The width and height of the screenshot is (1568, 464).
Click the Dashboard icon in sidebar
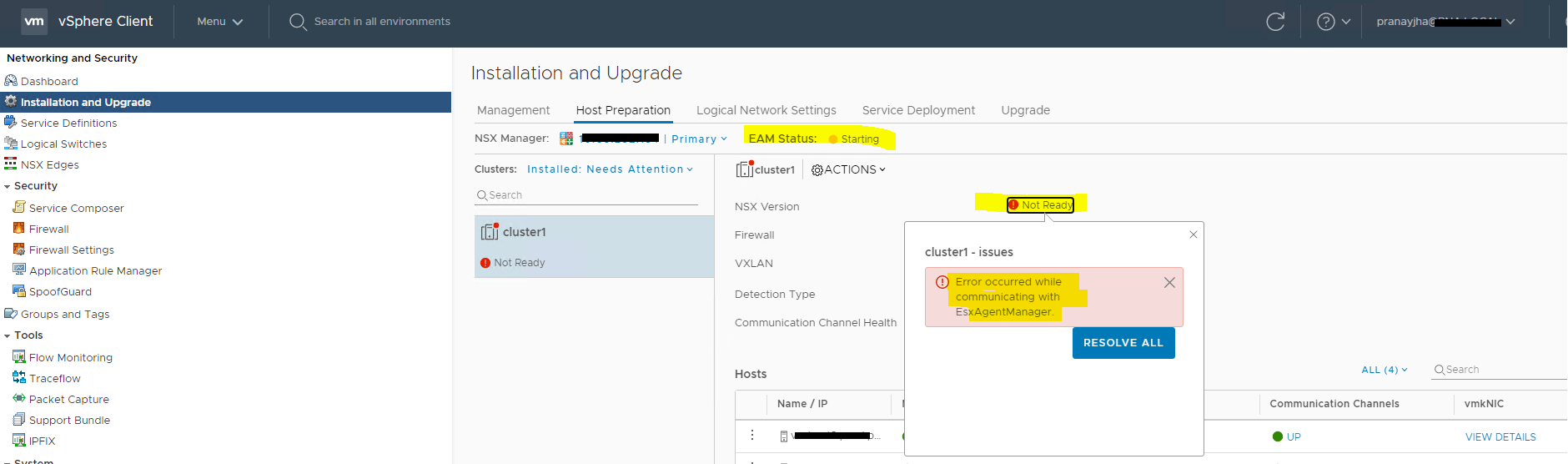pos(11,81)
